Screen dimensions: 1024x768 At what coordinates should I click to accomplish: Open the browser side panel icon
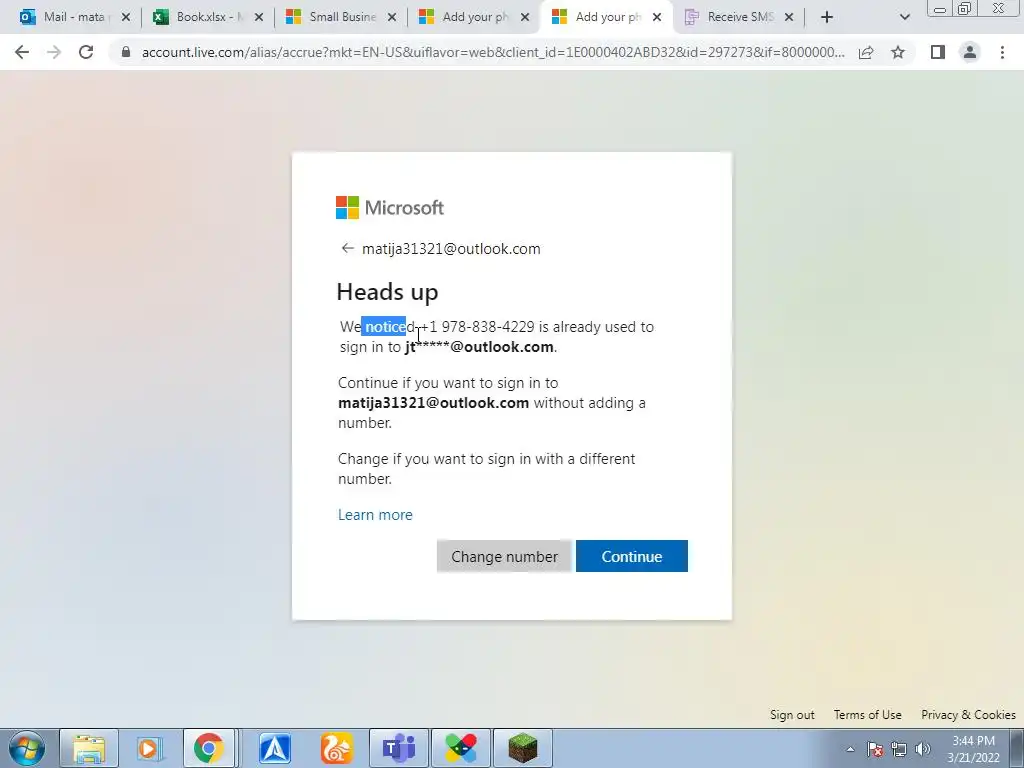point(938,52)
